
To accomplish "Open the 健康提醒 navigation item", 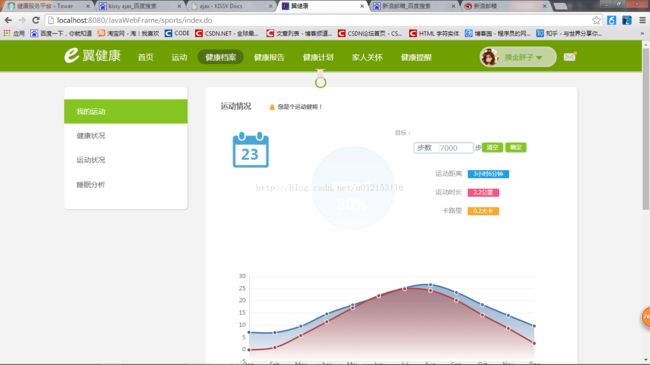I will point(416,57).
